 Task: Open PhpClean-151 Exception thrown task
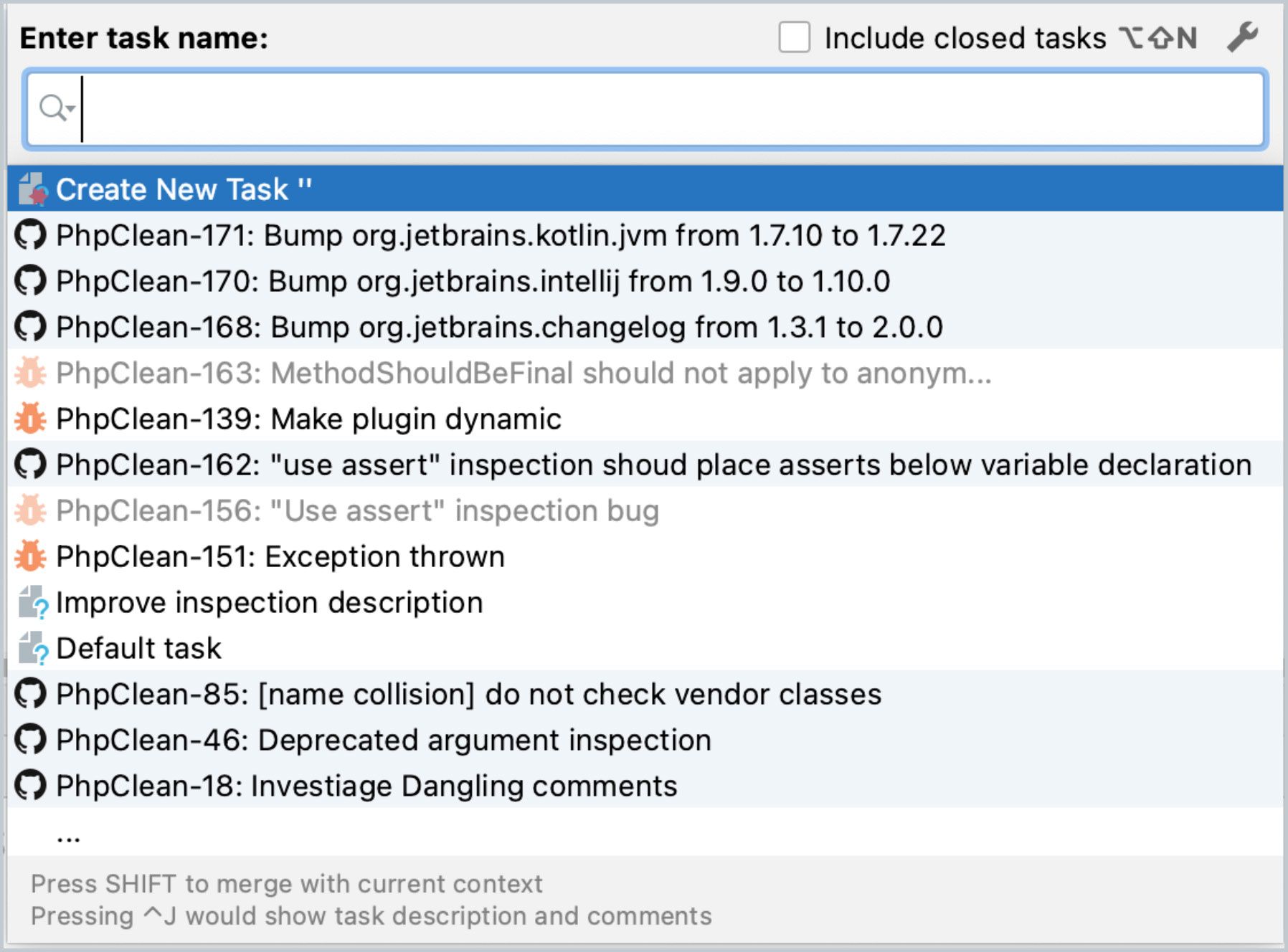645,556
